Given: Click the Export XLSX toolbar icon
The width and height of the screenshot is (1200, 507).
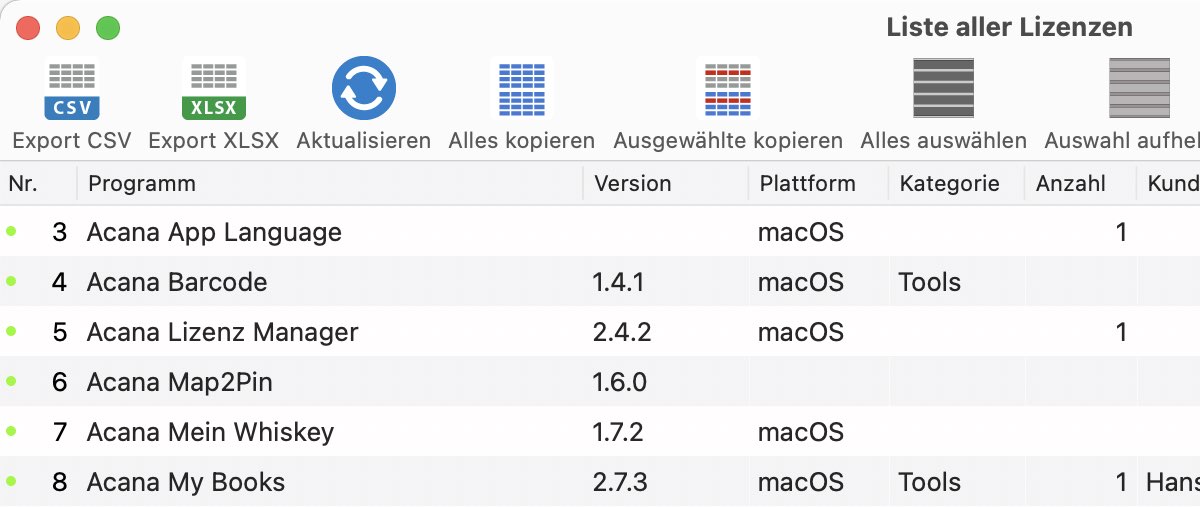Looking at the screenshot, I should pyautogui.click(x=213, y=90).
